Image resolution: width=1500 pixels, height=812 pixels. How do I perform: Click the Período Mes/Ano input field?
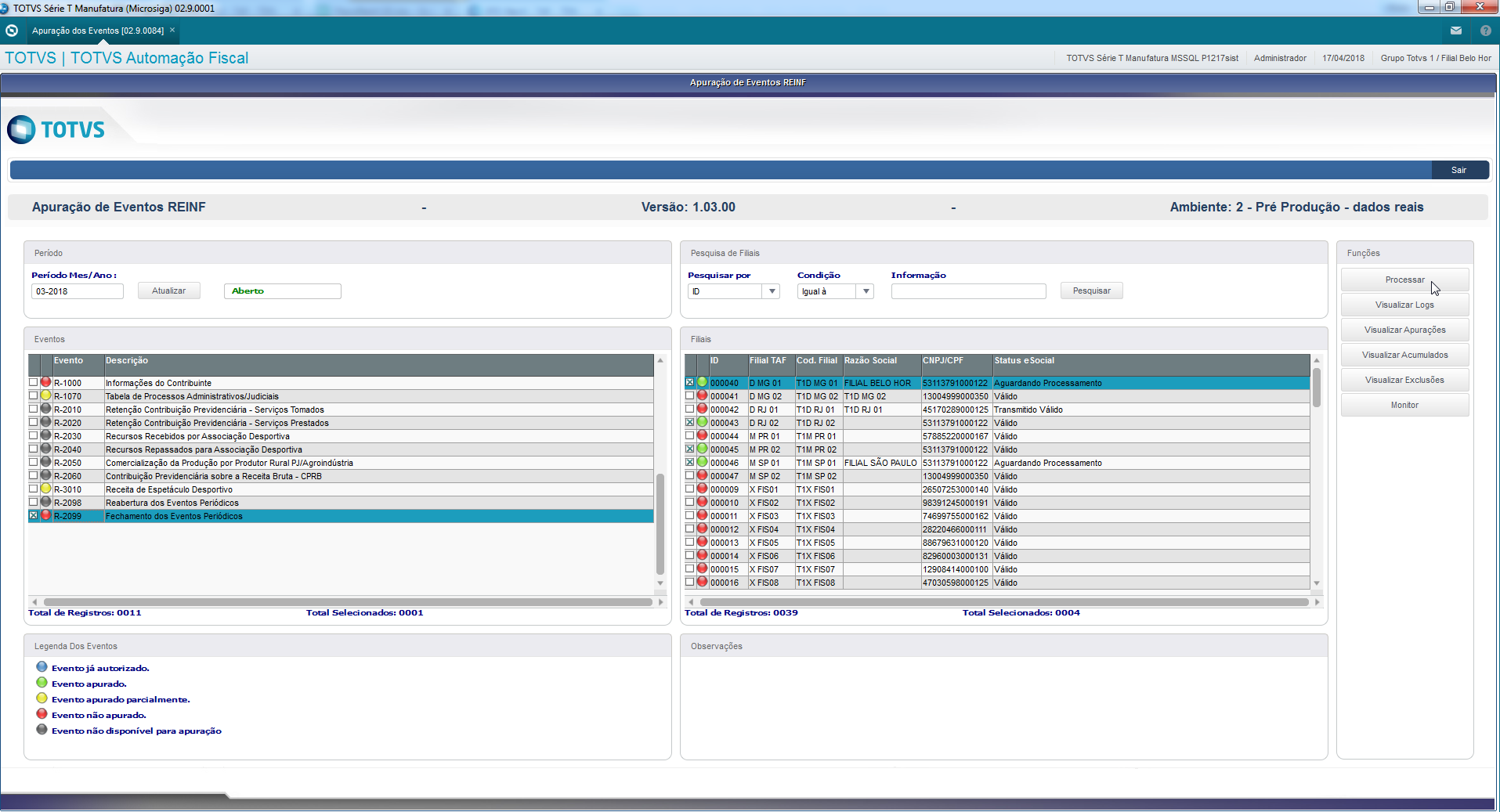78,291
